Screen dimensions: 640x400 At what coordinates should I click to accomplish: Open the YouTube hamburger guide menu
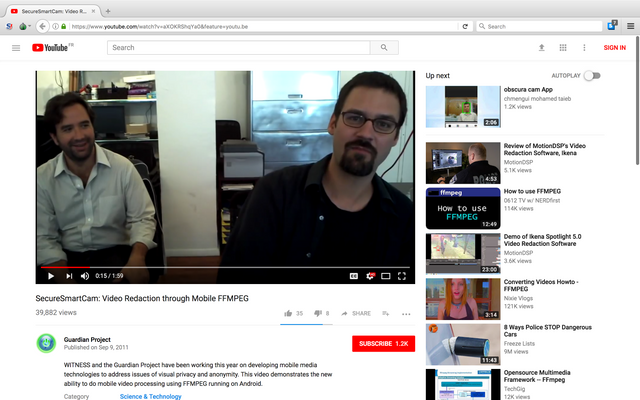coord(16,48)
